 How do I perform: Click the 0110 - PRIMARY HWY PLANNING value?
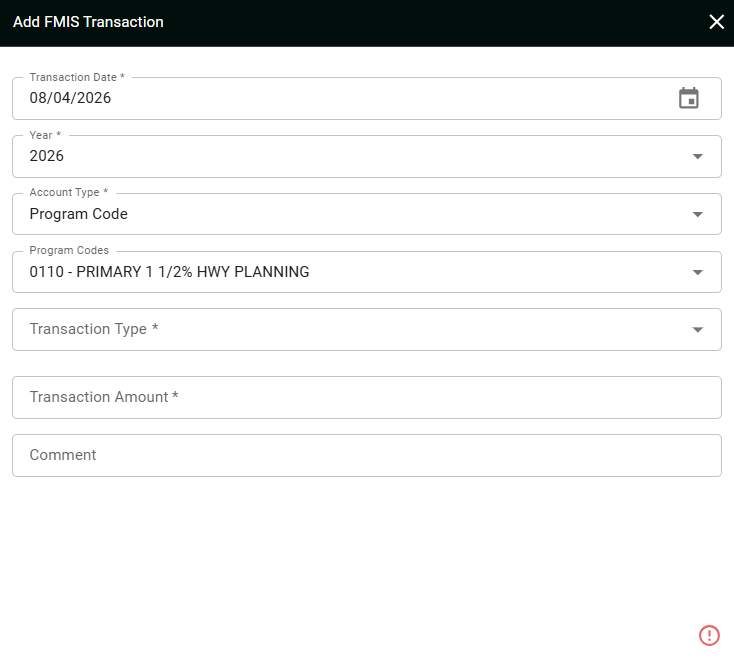[169, 272]
